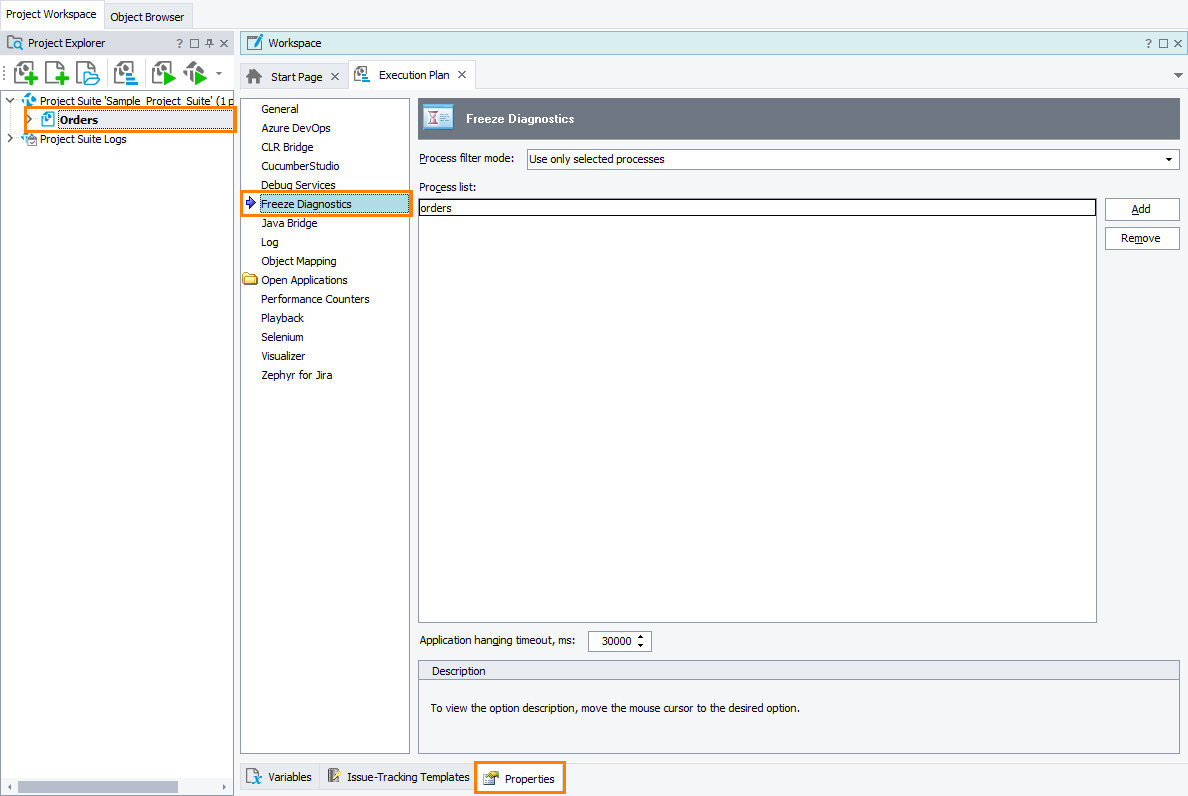
Task: Click the Add button for process list
Action: click(1141, 209)
